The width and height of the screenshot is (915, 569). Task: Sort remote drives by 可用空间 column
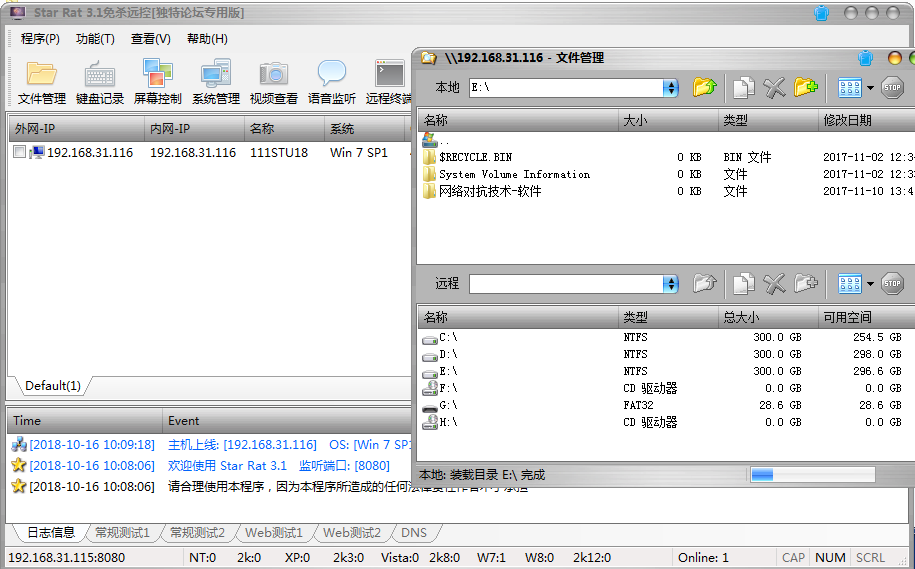coord(867,317)
